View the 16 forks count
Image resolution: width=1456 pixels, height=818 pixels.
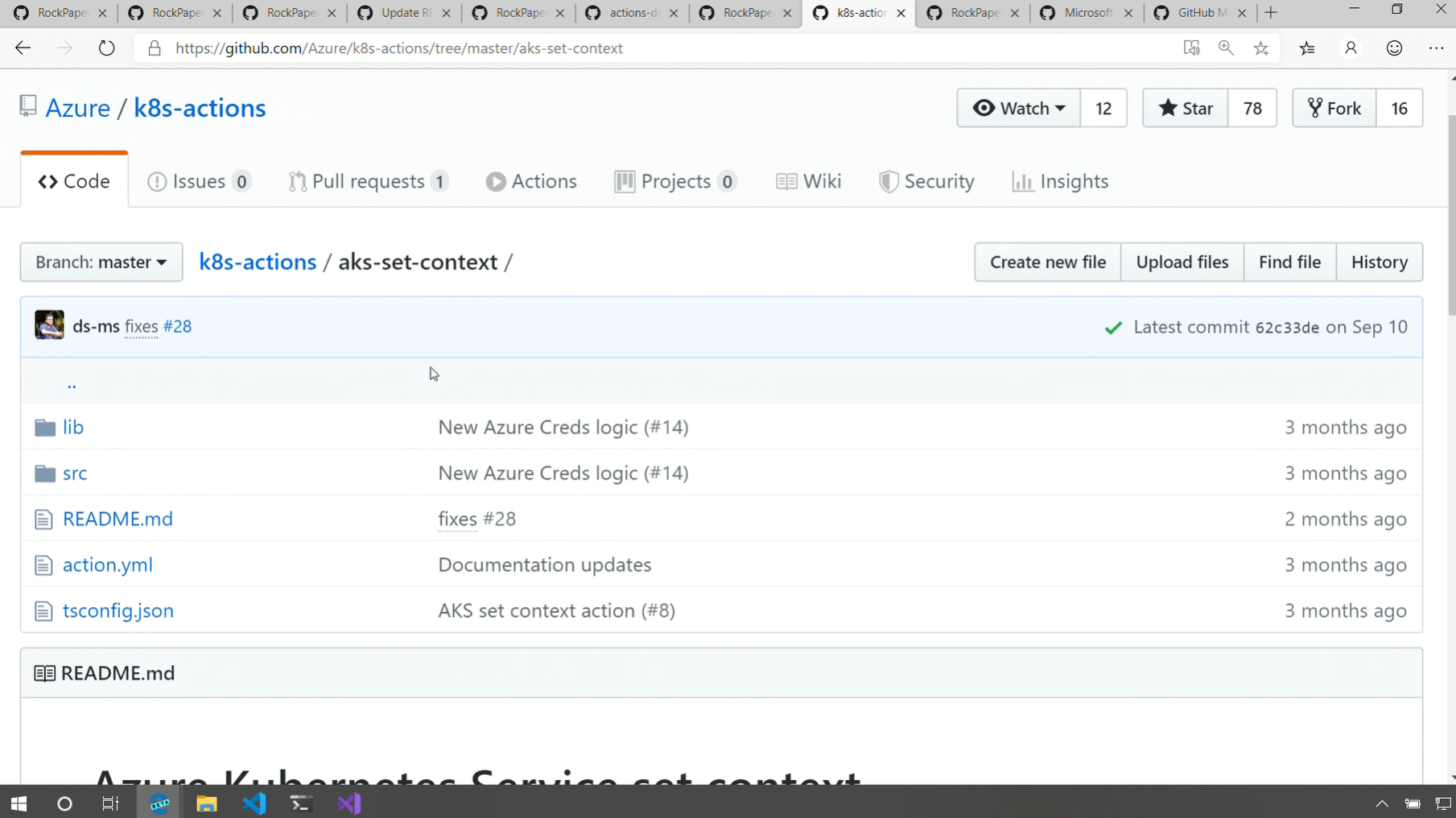[x=1400, y=108]
